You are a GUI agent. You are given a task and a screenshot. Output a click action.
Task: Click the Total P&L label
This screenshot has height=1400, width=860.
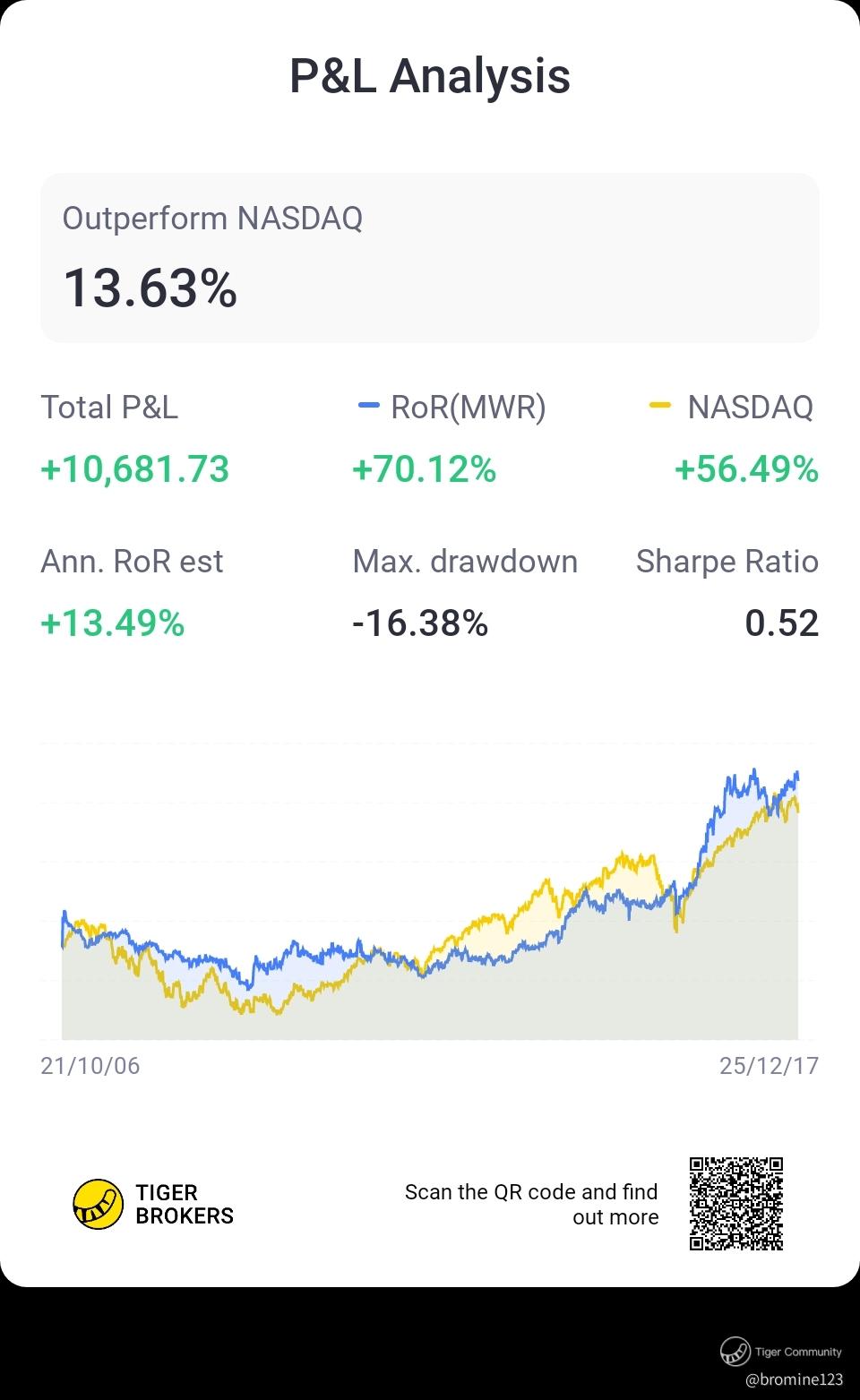109,408
